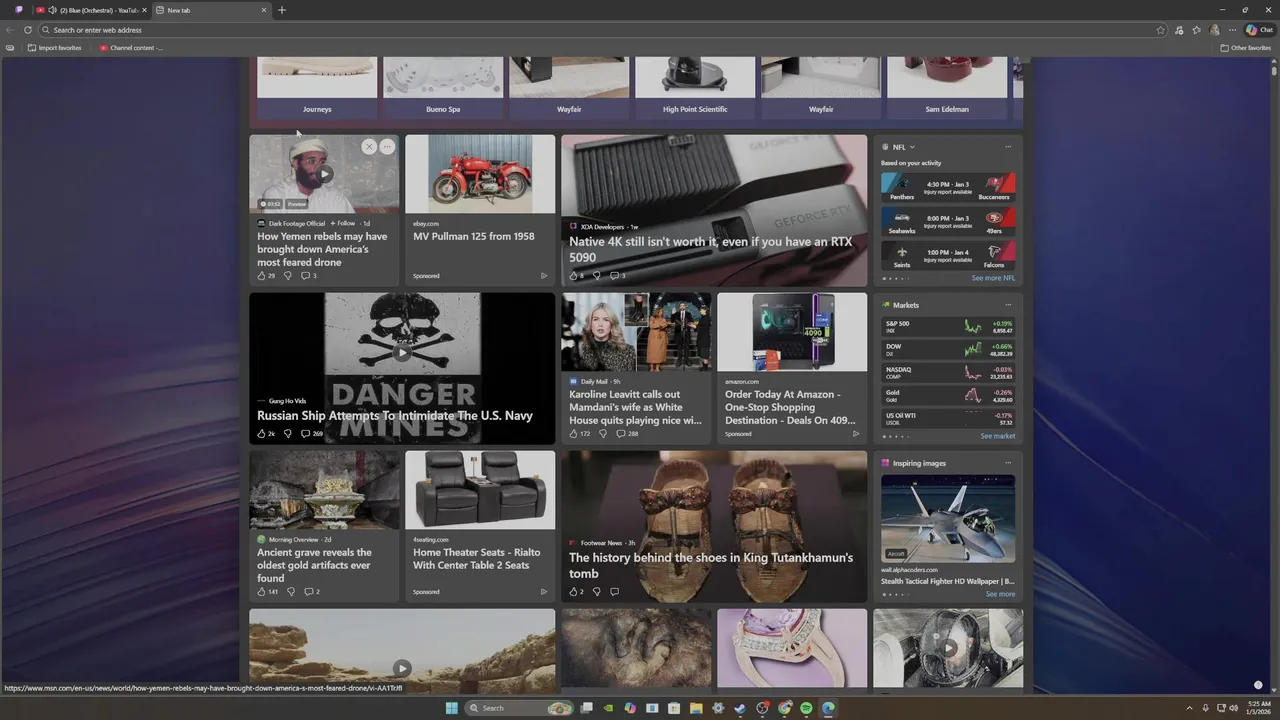Expand the NFL widget dropdown
Image resolution: width=1280 pixels, height=720 pixels.
912,147
